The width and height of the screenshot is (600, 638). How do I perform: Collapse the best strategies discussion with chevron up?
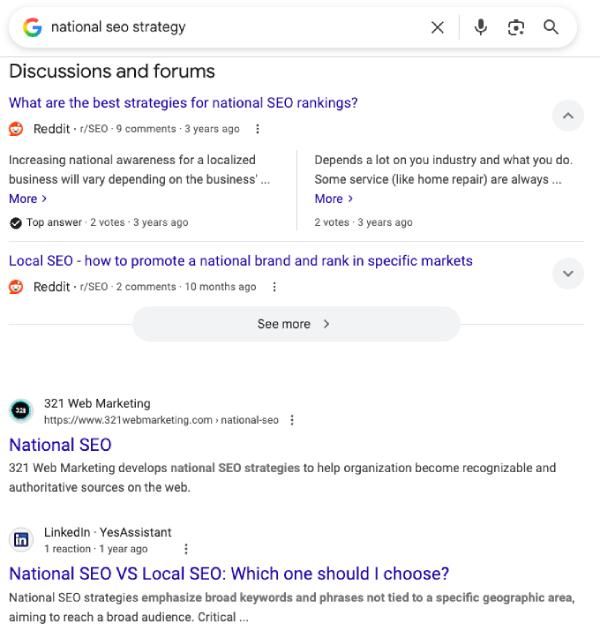pyautogui.click(x=568, y=116)
